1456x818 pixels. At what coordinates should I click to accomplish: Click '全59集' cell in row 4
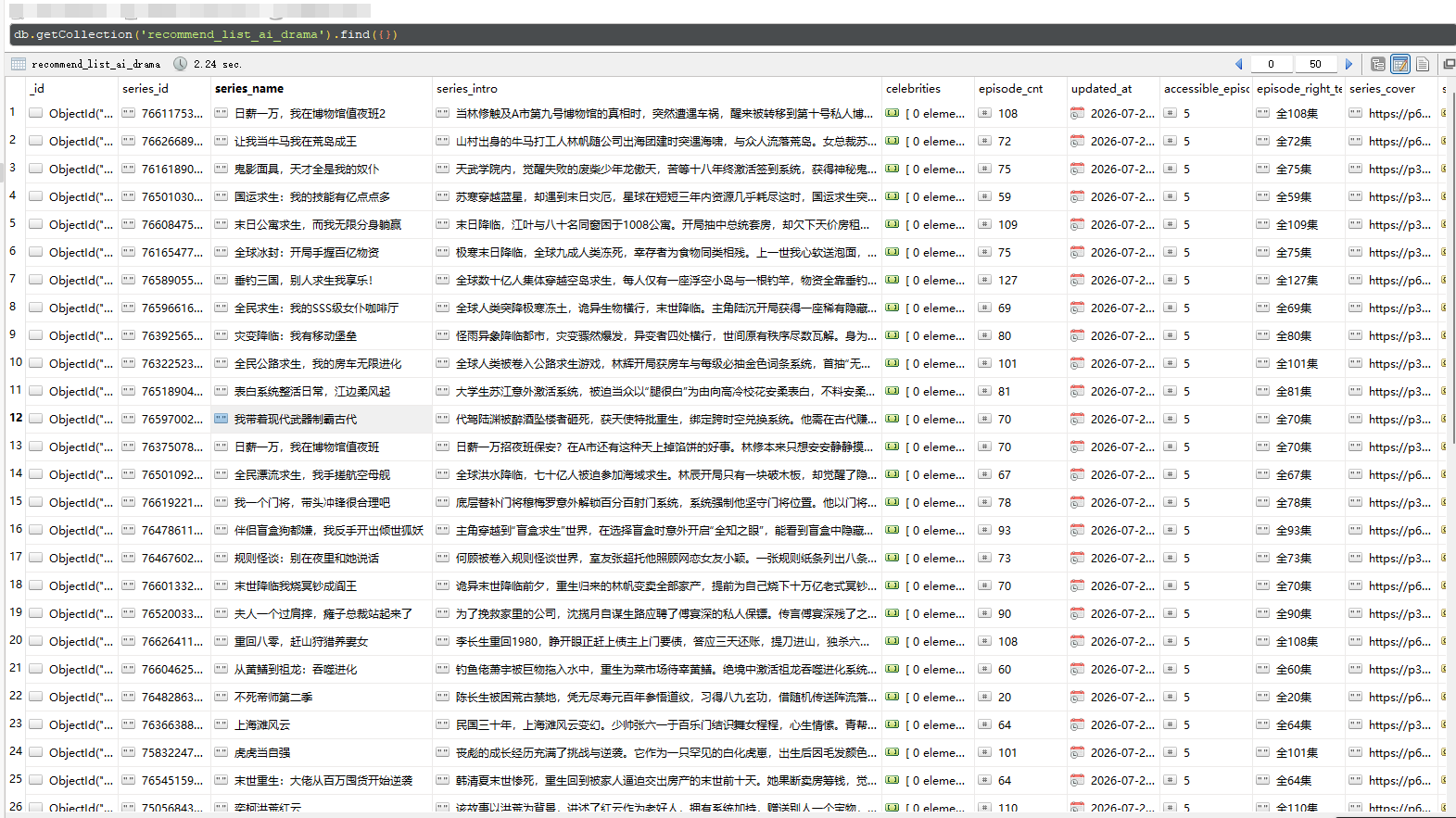point(1298,196)
